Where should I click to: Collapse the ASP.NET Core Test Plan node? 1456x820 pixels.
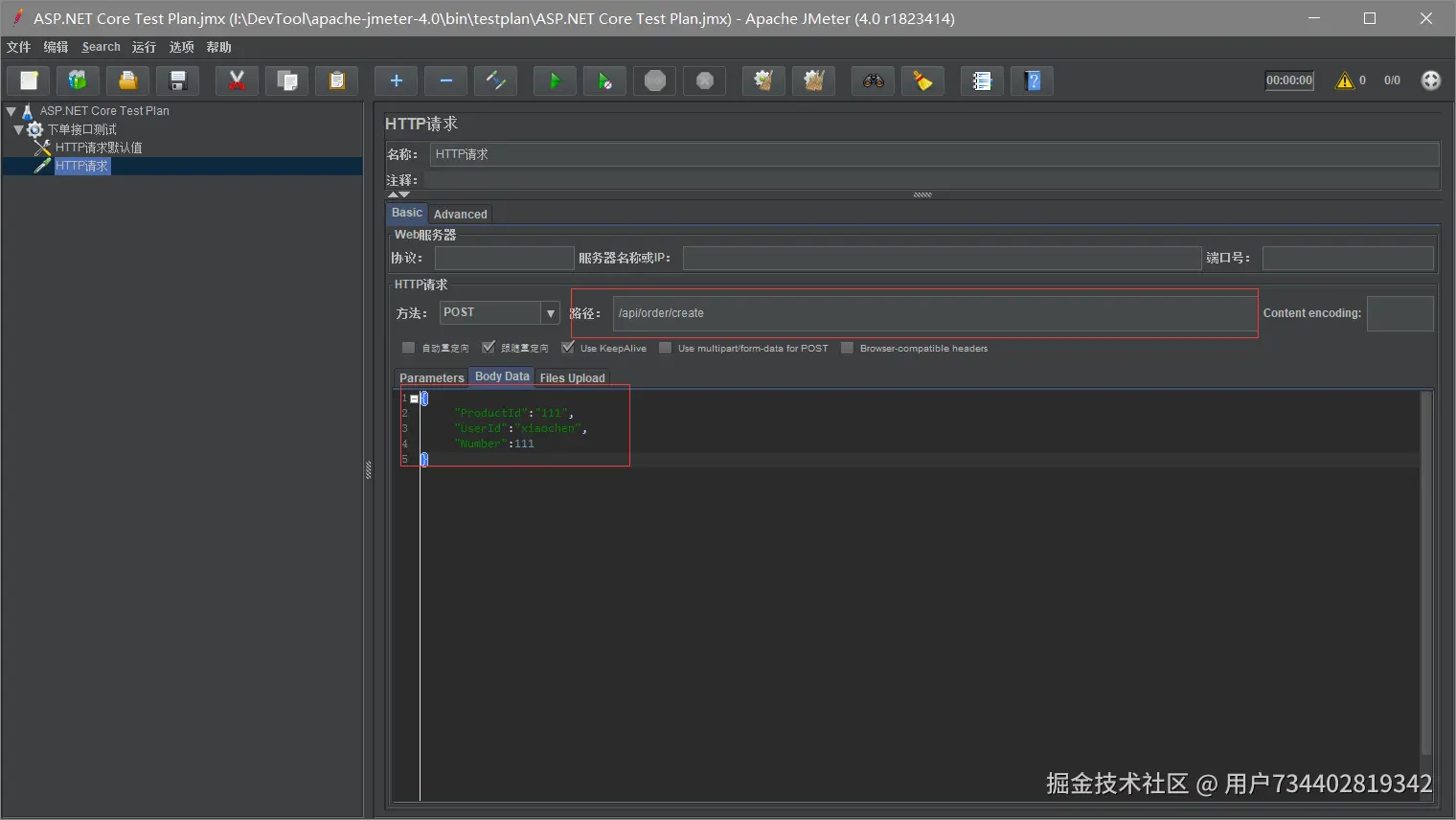11,111
